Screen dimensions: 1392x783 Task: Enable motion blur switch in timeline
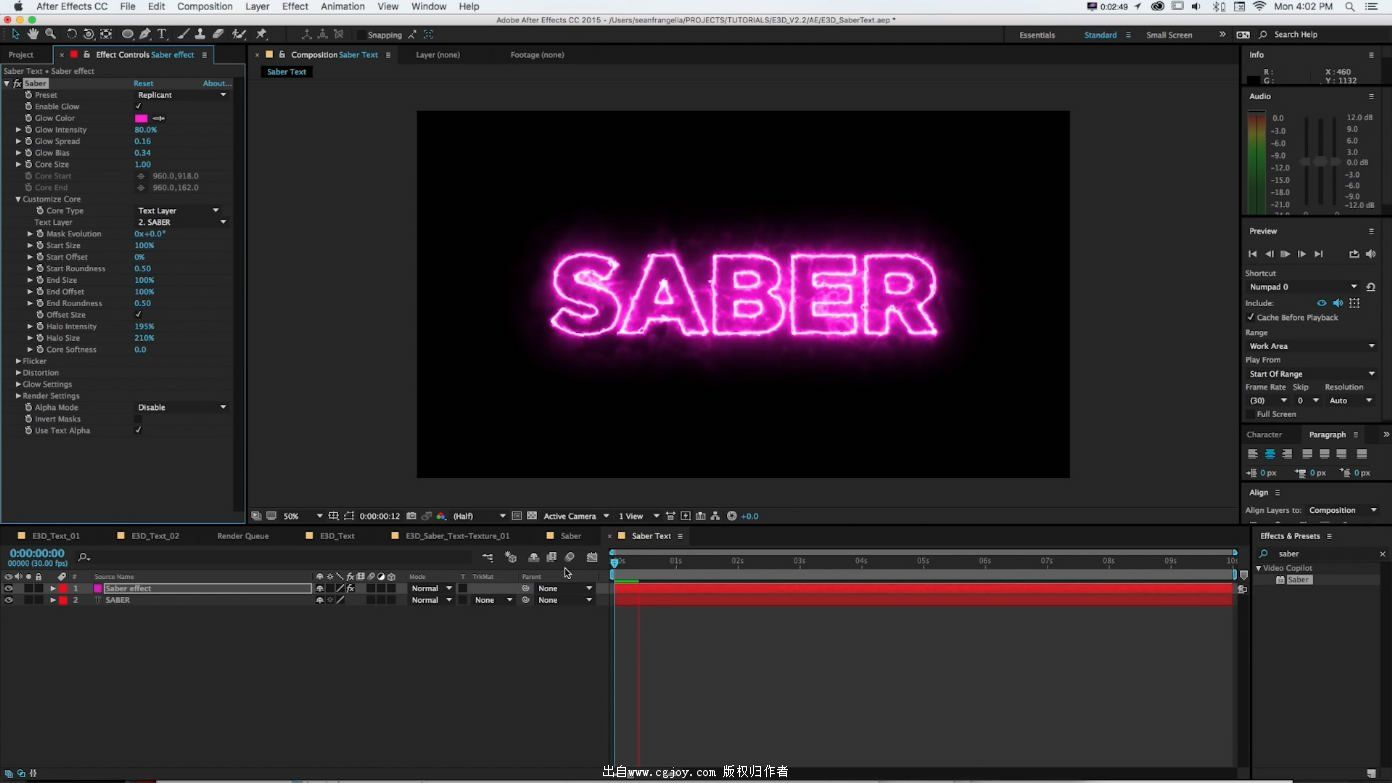coord(570,557)
